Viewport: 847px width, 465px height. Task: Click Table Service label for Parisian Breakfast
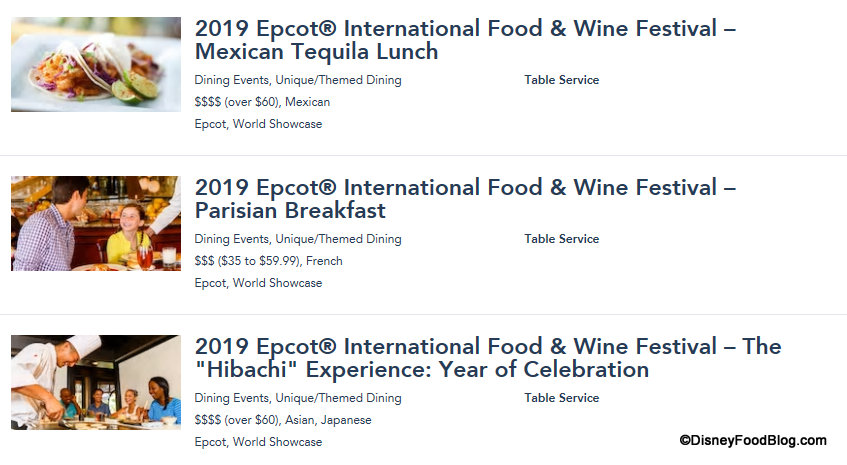561,239
